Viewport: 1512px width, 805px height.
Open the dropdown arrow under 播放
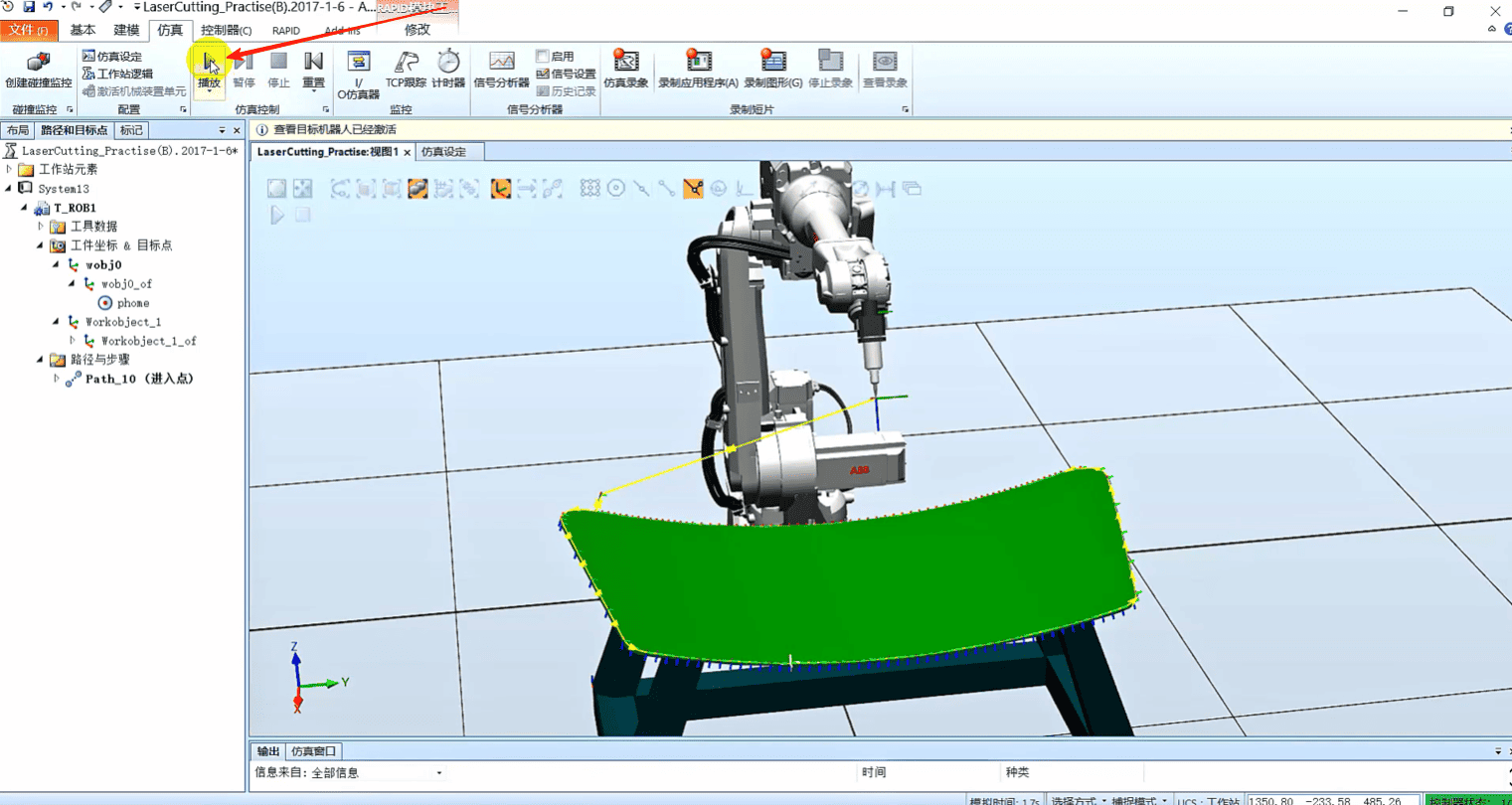coord(209,92)
